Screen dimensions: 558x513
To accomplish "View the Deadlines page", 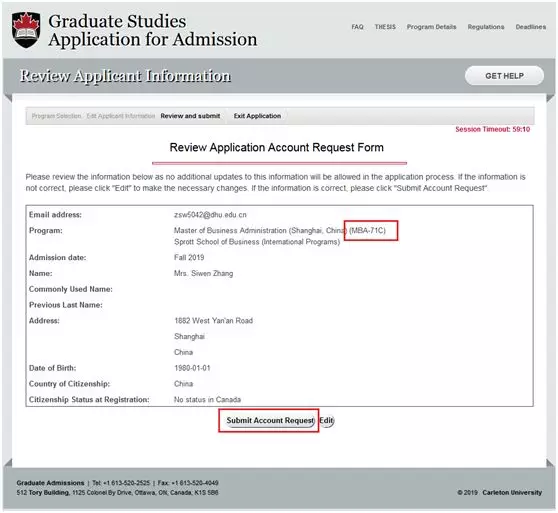I will click(x=531, y=27).
